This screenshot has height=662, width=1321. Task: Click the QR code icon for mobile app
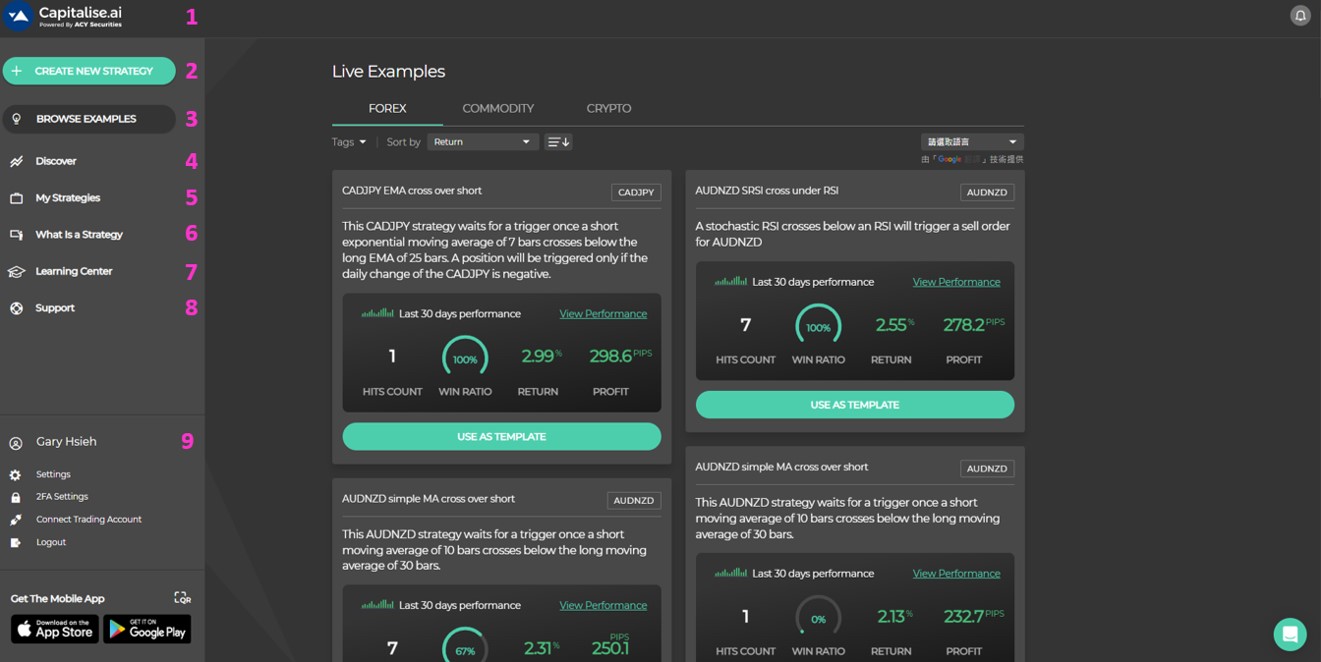point(182,598)
